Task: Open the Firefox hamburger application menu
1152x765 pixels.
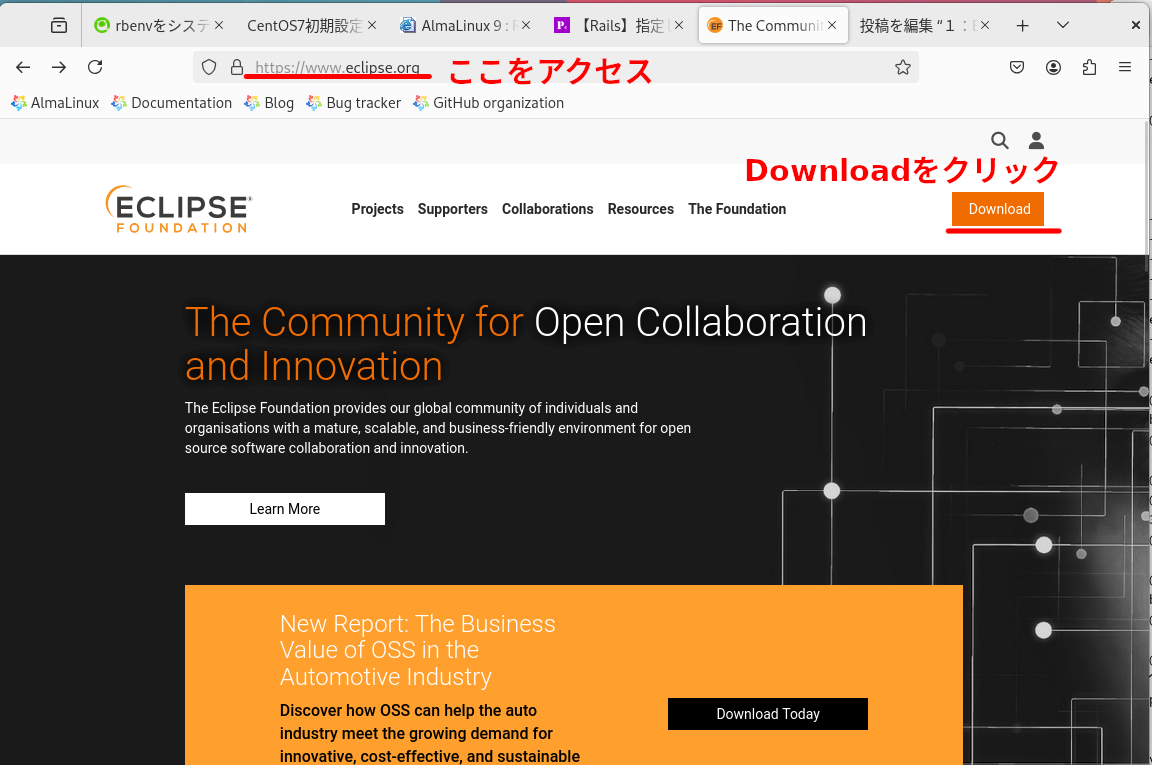Action: tap(1125, 68)
